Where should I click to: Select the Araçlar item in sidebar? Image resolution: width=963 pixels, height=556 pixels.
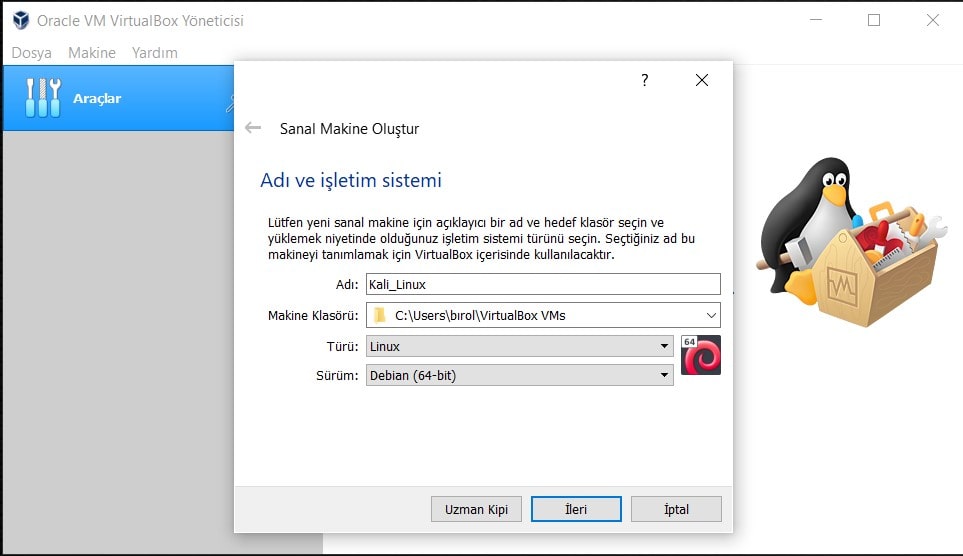point(119,98)
